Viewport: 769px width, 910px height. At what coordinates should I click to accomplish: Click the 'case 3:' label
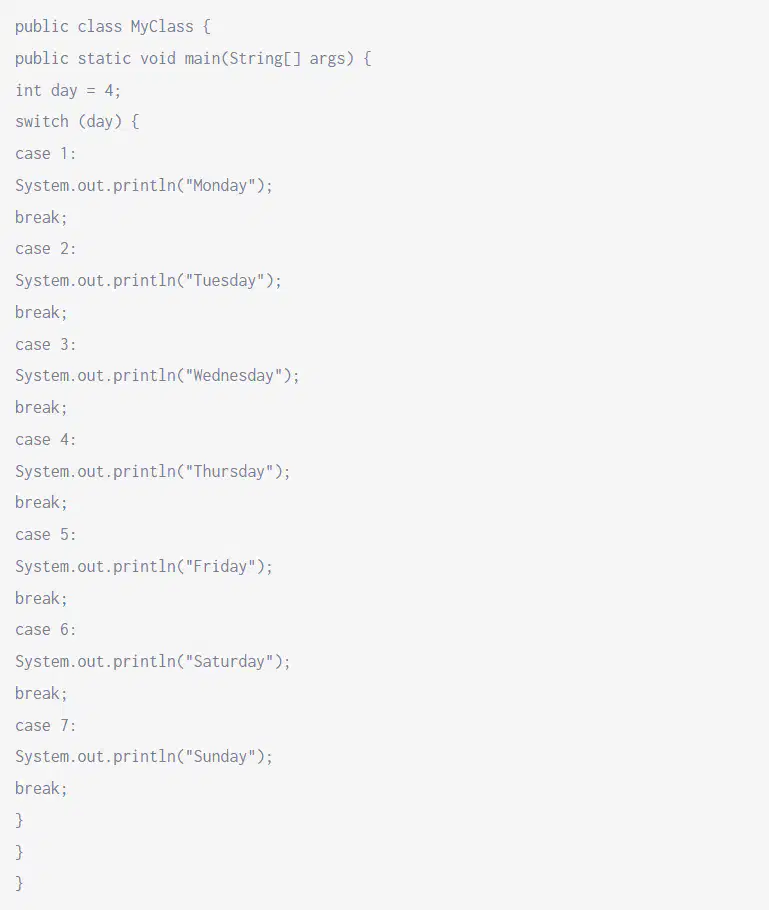click(46, 345)
